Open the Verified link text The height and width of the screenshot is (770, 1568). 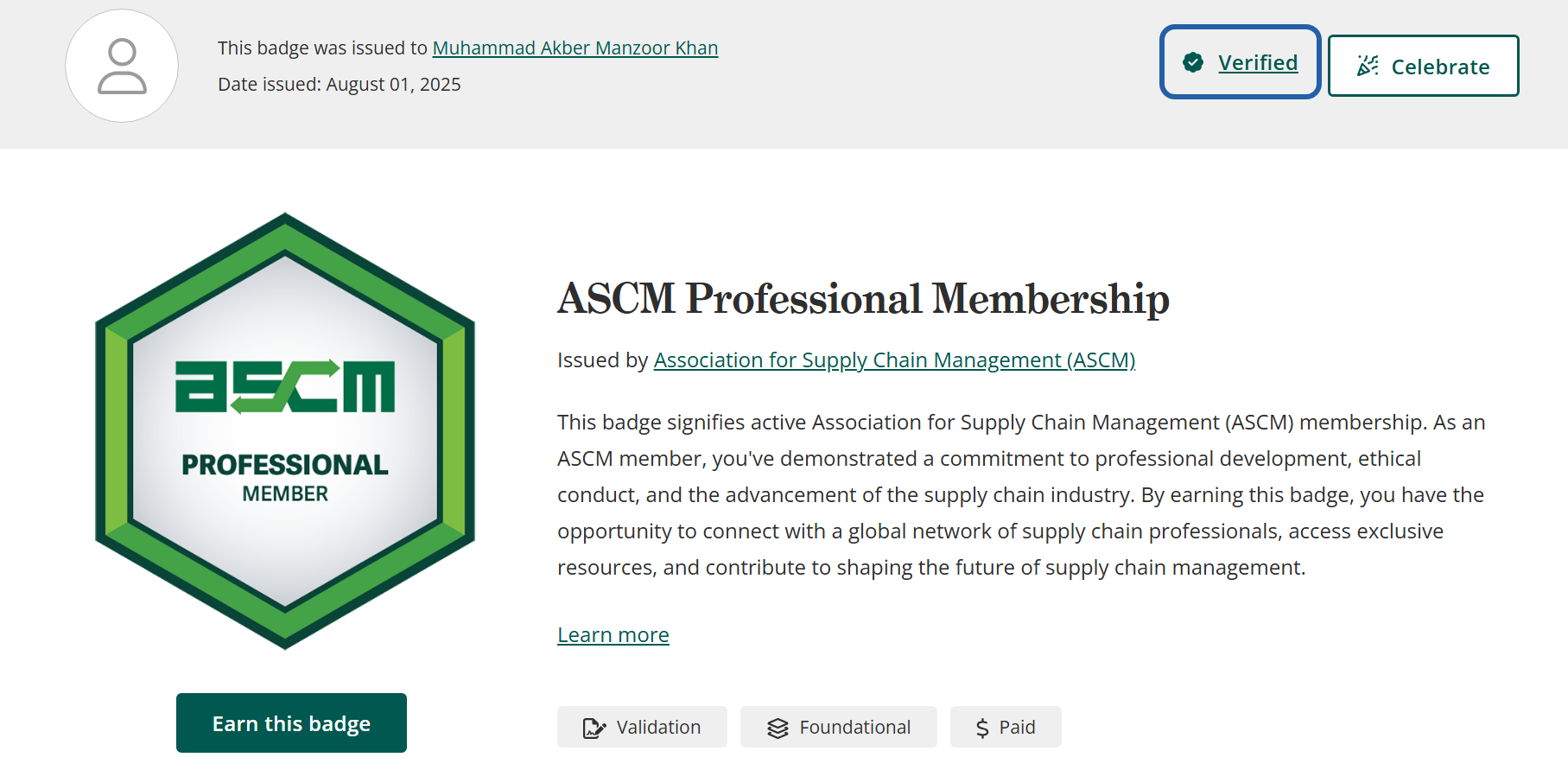[x=1258, y=62]
